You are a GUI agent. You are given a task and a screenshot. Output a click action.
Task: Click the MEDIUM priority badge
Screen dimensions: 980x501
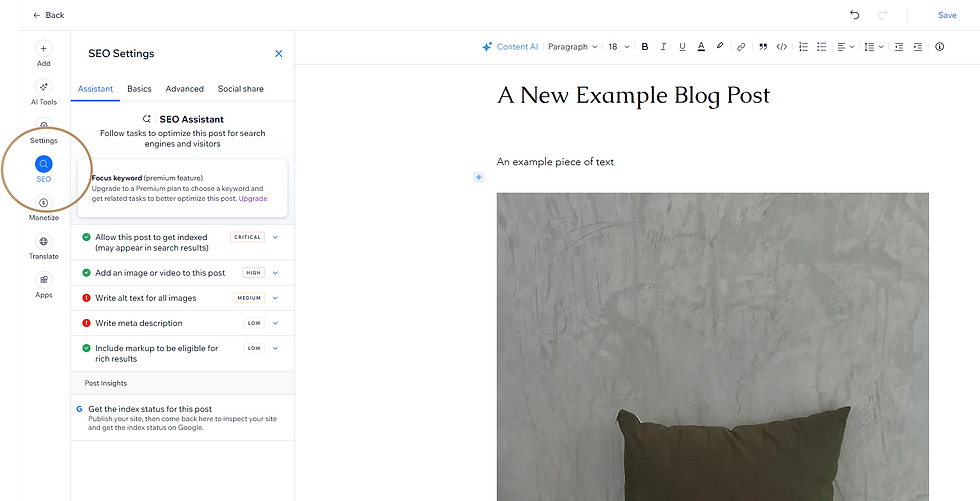[x=249, y=298]
